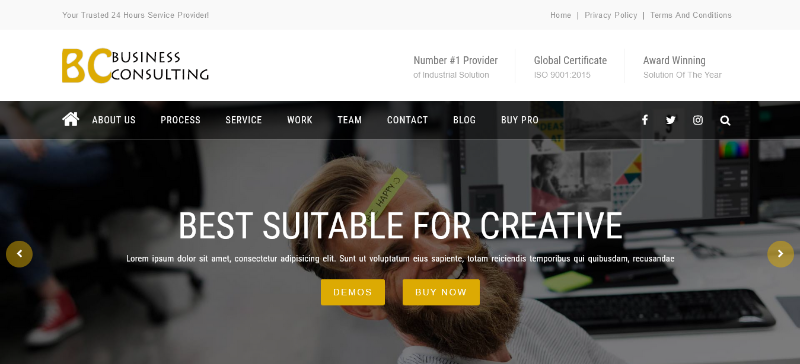Click the home icon in navigation bar
Viewport: 800px width, 364px height.
point(70,119)
